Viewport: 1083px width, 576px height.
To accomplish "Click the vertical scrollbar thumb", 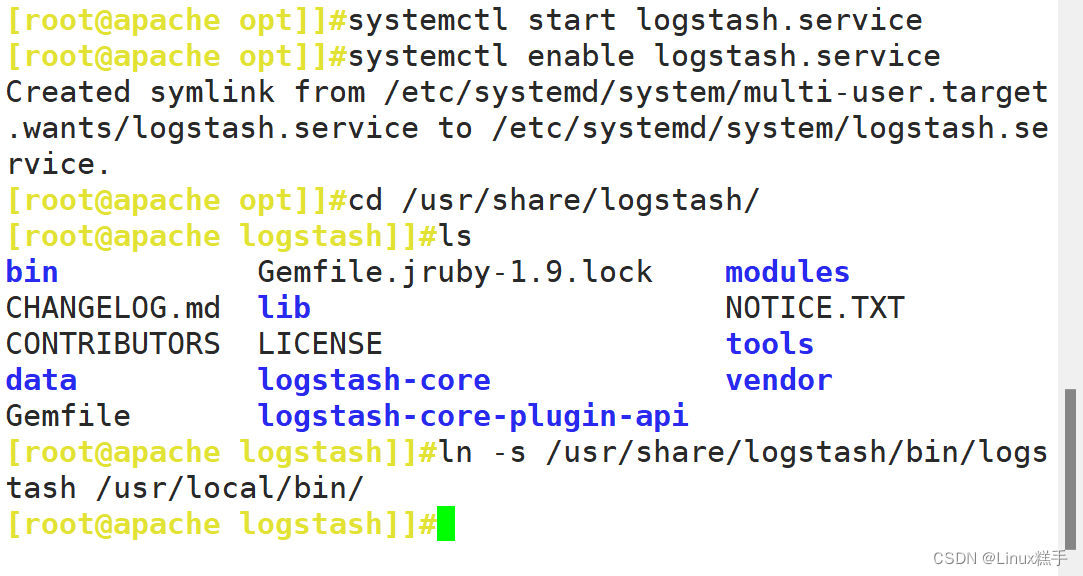I will click(1071, 469).
